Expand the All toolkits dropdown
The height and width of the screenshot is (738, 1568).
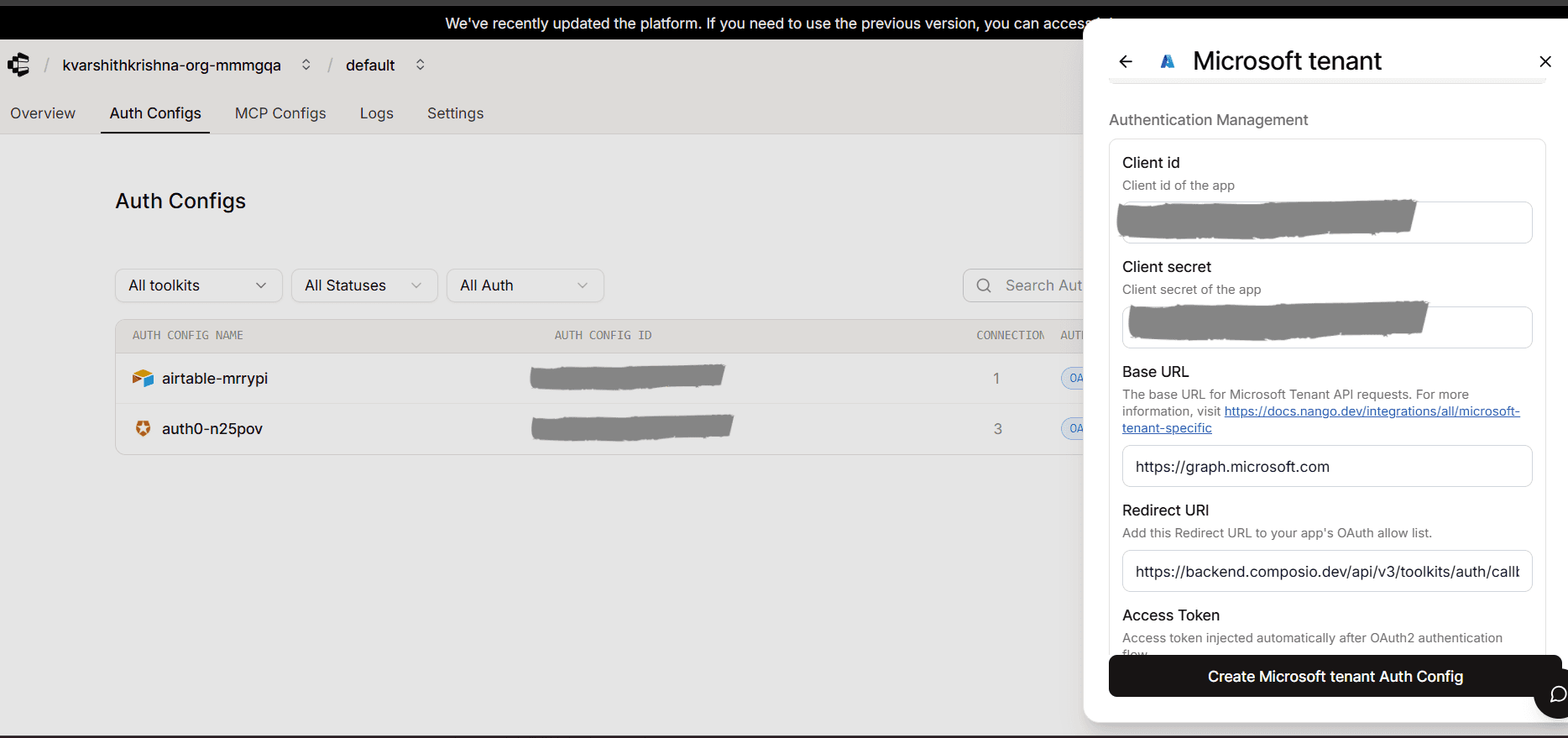coord(199,285)
